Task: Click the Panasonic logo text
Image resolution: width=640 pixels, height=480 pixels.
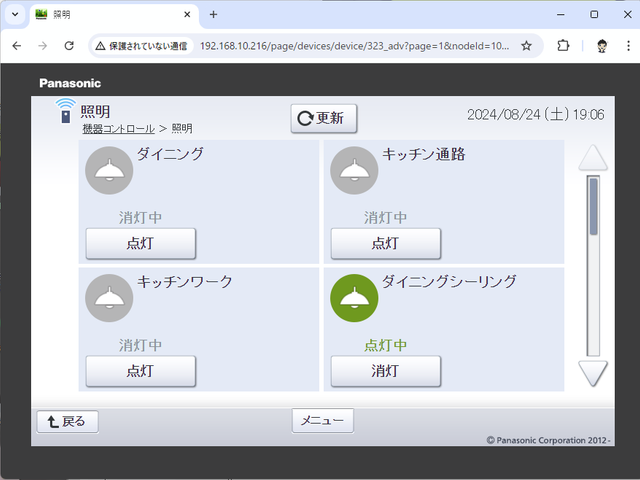Action: click(70, 83)
